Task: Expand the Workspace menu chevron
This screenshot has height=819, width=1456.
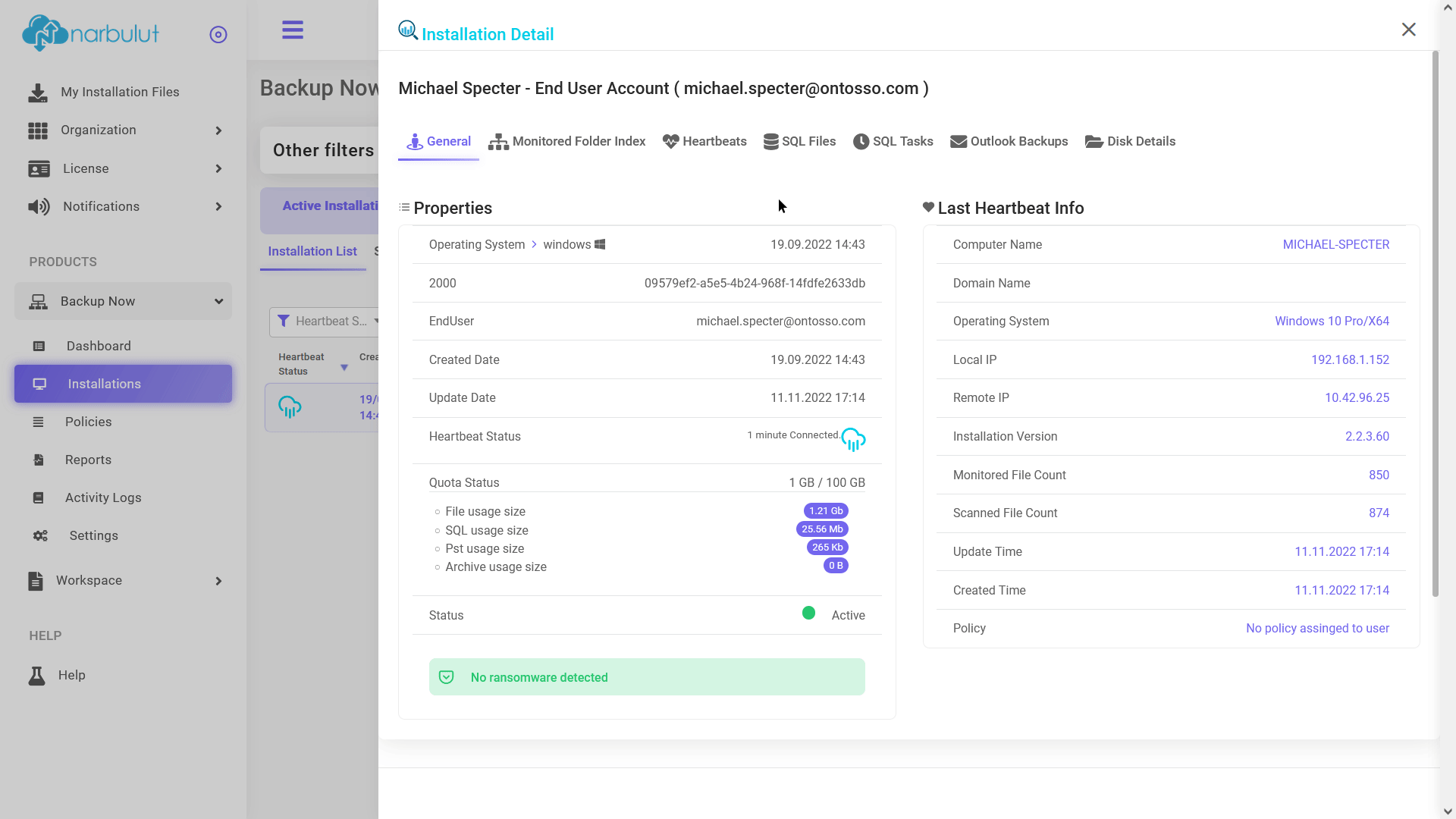Action: pyautogui.click(x=218, y=581)
